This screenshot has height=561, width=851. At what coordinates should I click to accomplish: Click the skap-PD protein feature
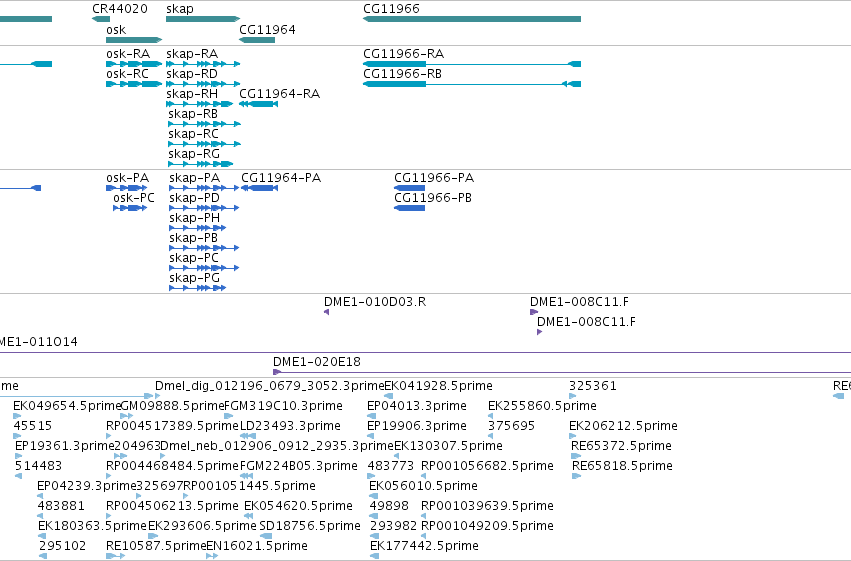204,208
